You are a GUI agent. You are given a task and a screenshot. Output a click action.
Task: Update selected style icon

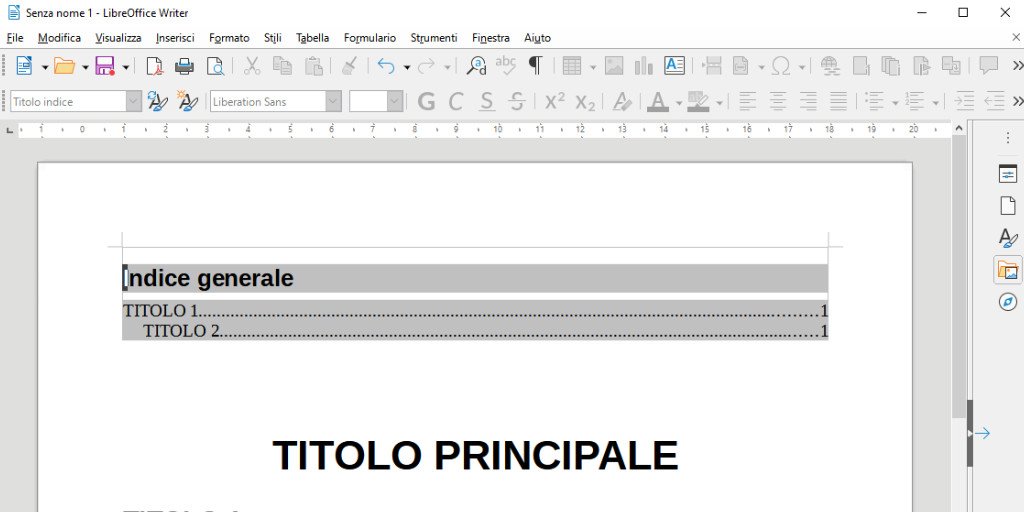click(157, 101)
